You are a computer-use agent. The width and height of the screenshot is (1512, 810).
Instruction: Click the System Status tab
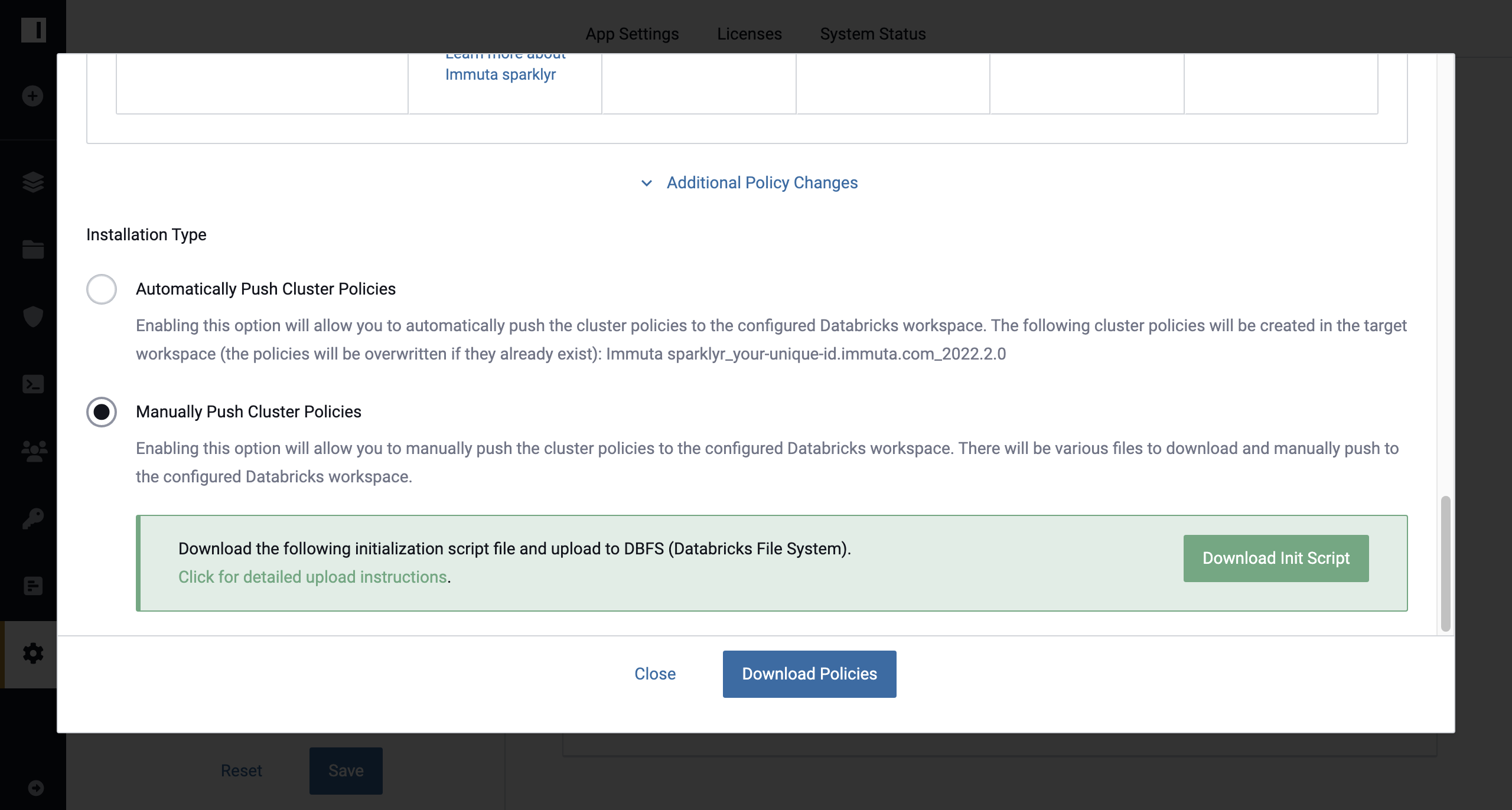click(872, 32)
